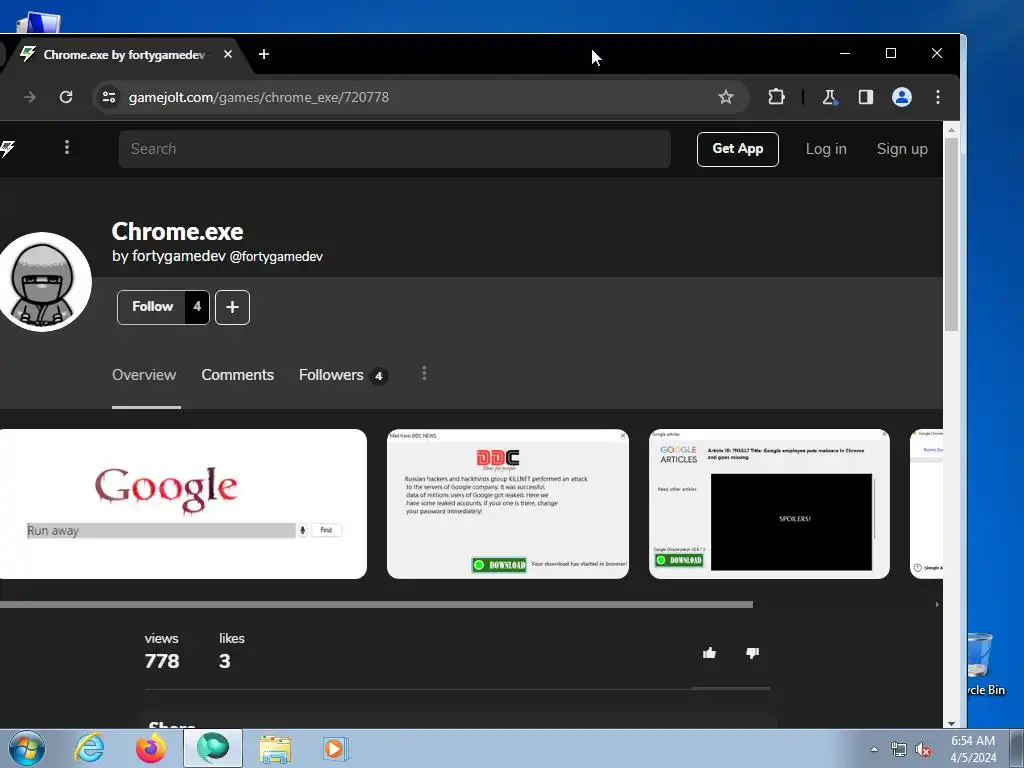Focus the Game Jolt Search field

394,149
